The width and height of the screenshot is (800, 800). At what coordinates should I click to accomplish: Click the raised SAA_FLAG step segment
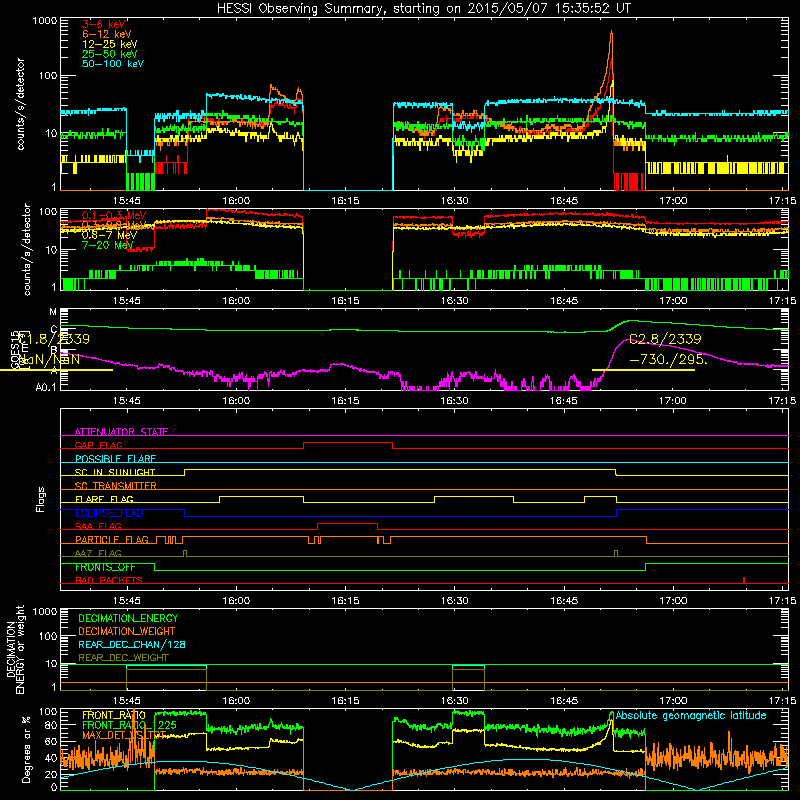(x=347, y=523)
